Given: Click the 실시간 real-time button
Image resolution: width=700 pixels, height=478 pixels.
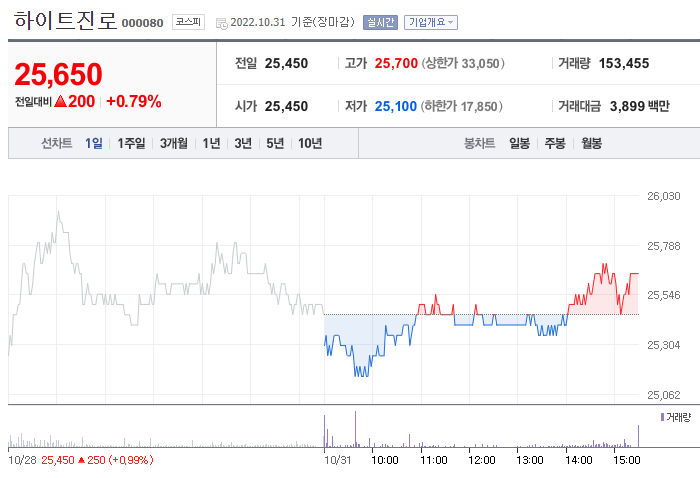Looking at the screenshot, I should (380, 22).
